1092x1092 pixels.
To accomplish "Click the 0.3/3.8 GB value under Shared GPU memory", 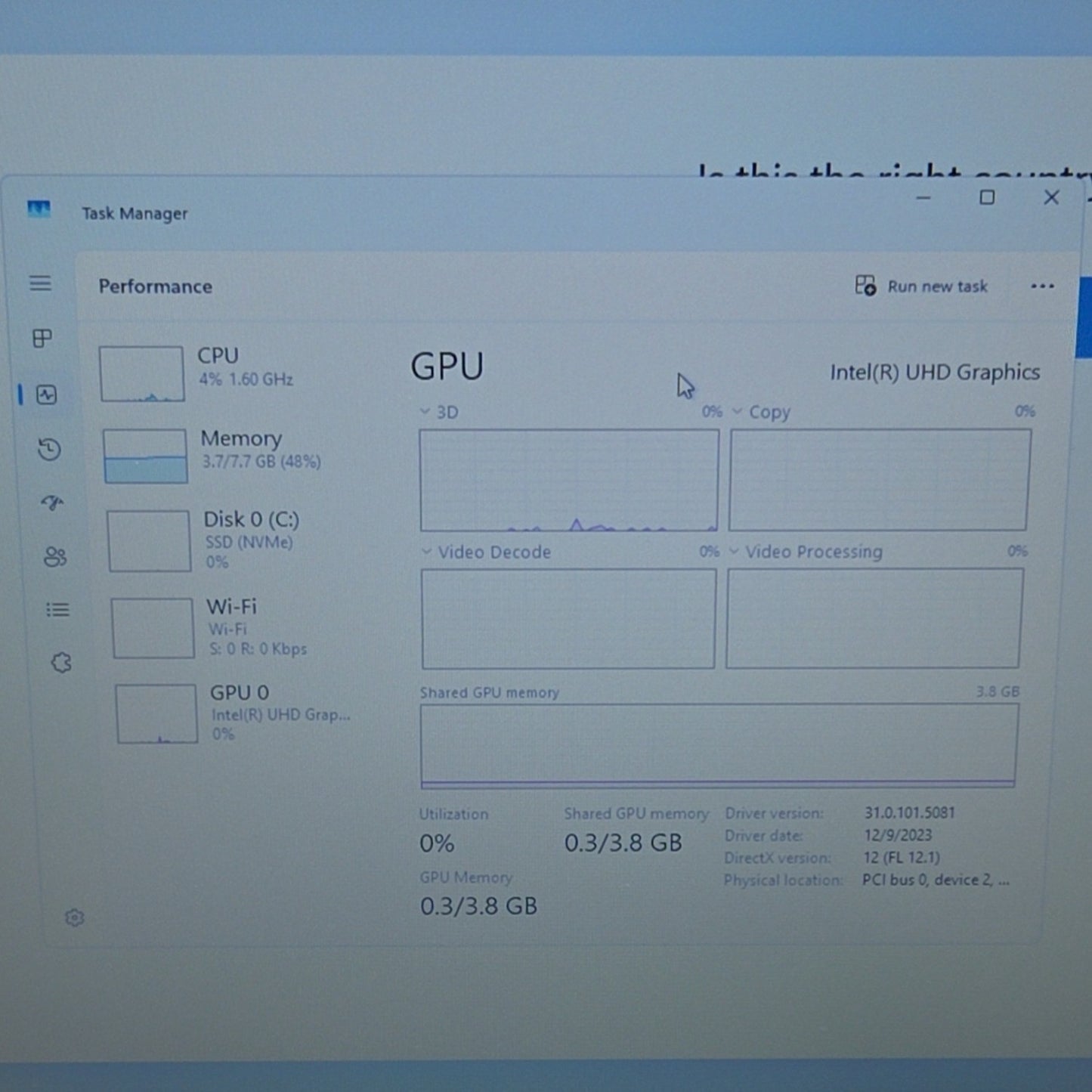I will (623, 843).
